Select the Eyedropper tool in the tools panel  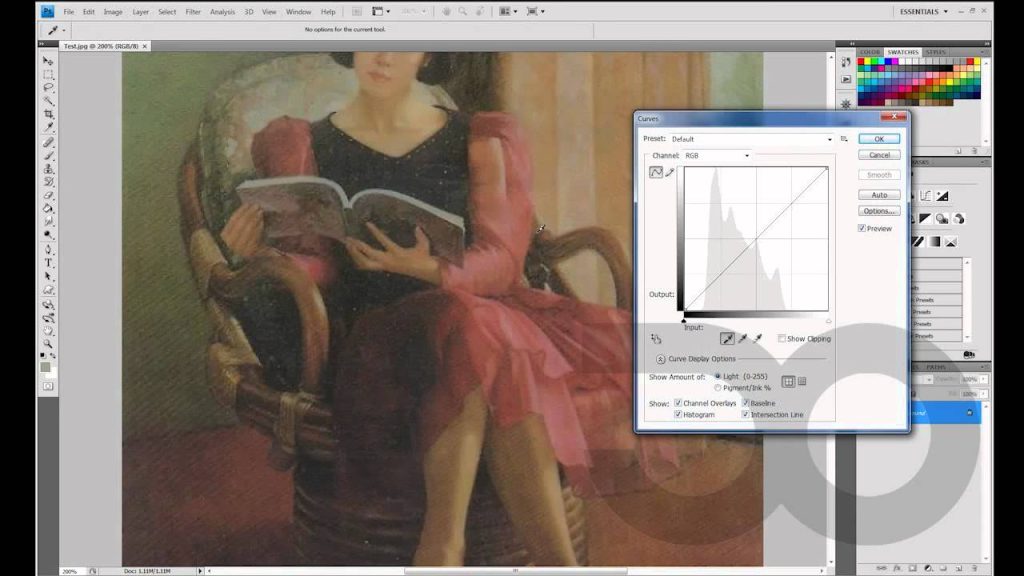tap(48, 127)
